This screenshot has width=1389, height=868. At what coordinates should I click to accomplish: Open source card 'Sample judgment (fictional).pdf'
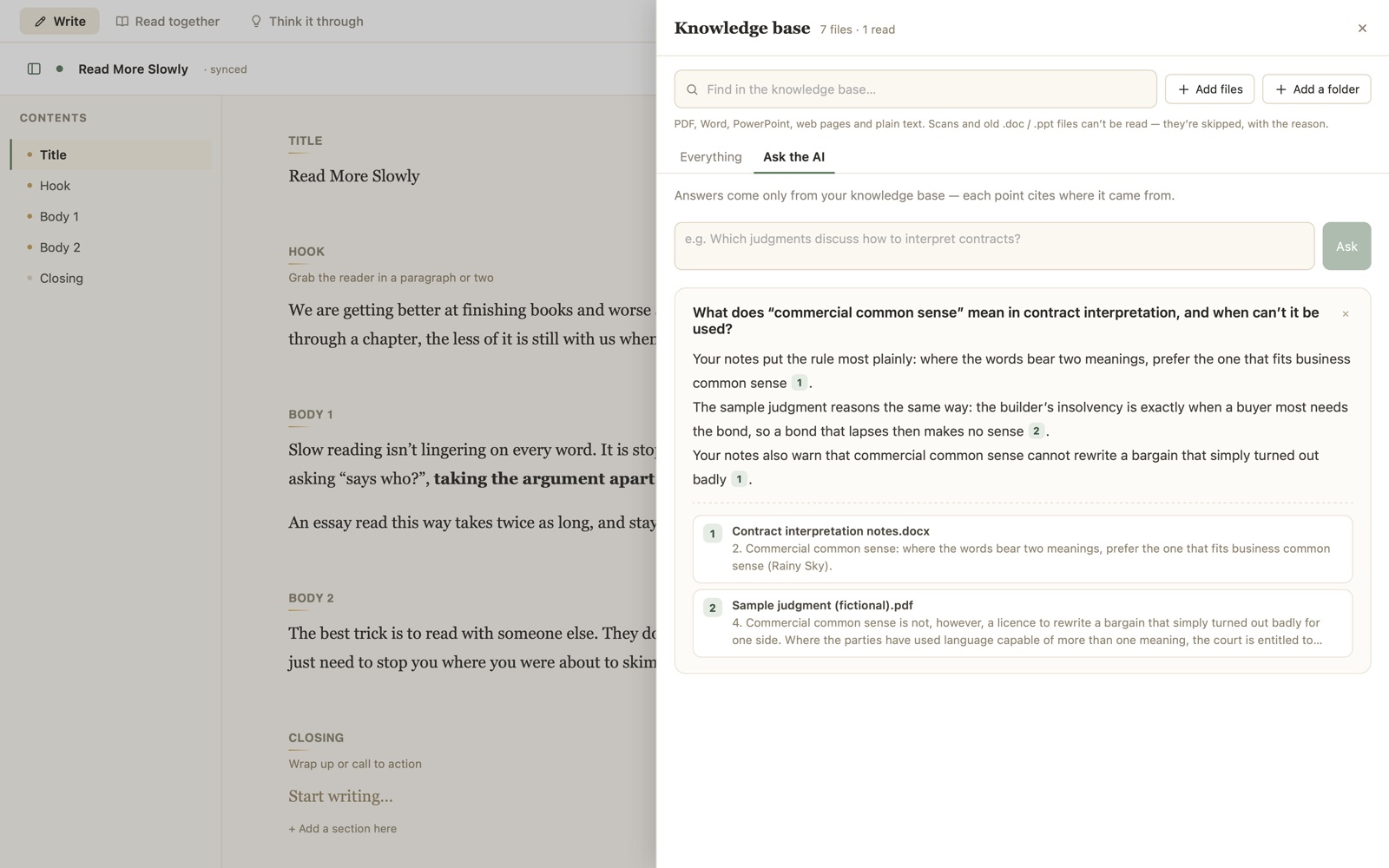[1022, 623]
